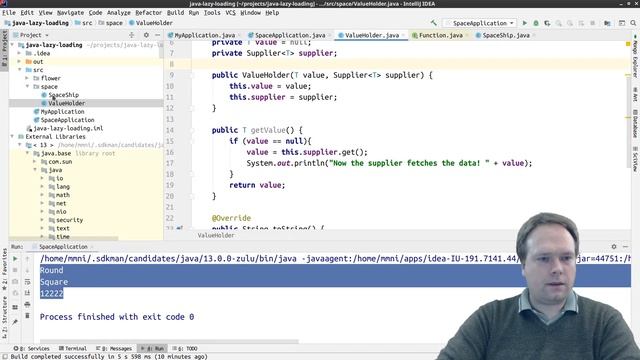Open Services tool window button
Screen dimensions: 640x360
click(31, 349)
